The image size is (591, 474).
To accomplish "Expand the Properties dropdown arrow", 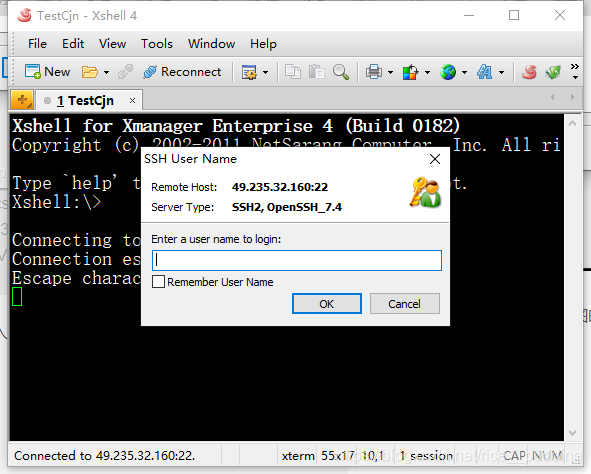I will (x=265, y=72).
